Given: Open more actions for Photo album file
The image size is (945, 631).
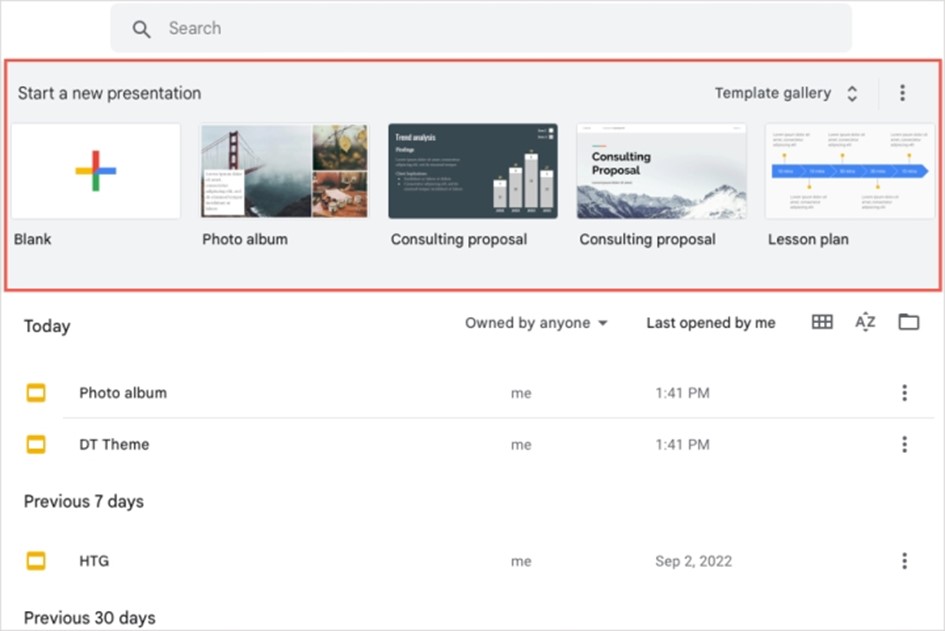Looking at the screenshot, I should coord(904,393).
